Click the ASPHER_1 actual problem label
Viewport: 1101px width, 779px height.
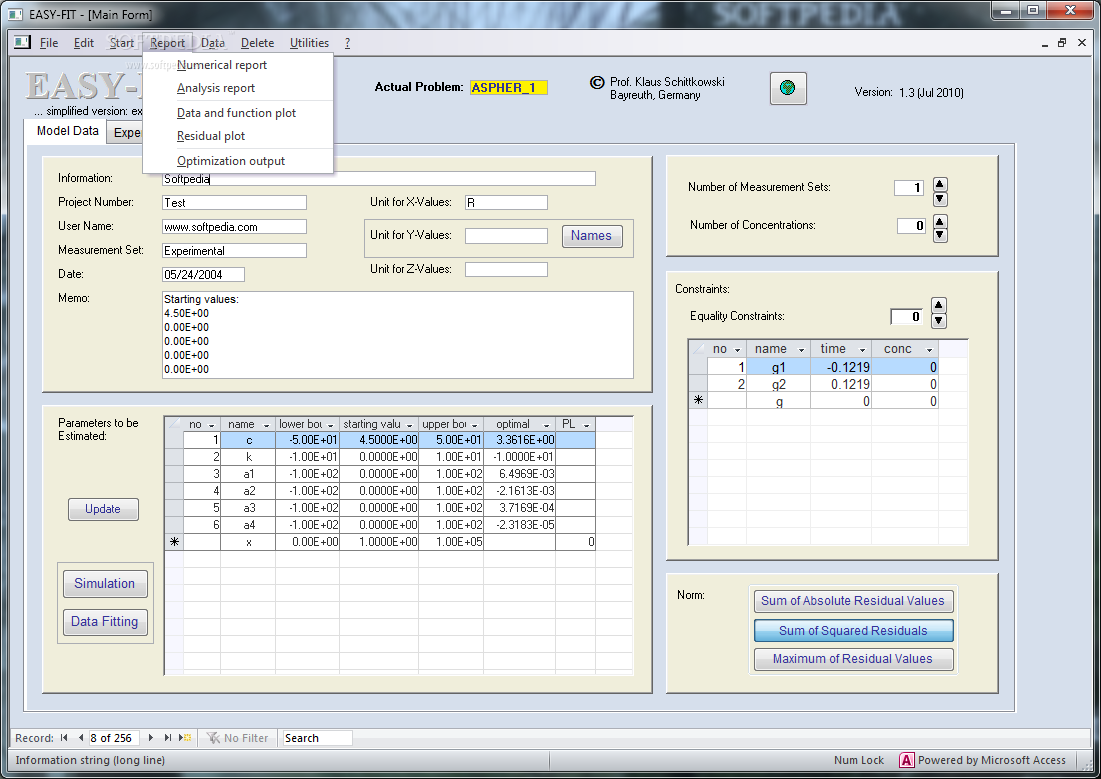[x=508, y=88]
